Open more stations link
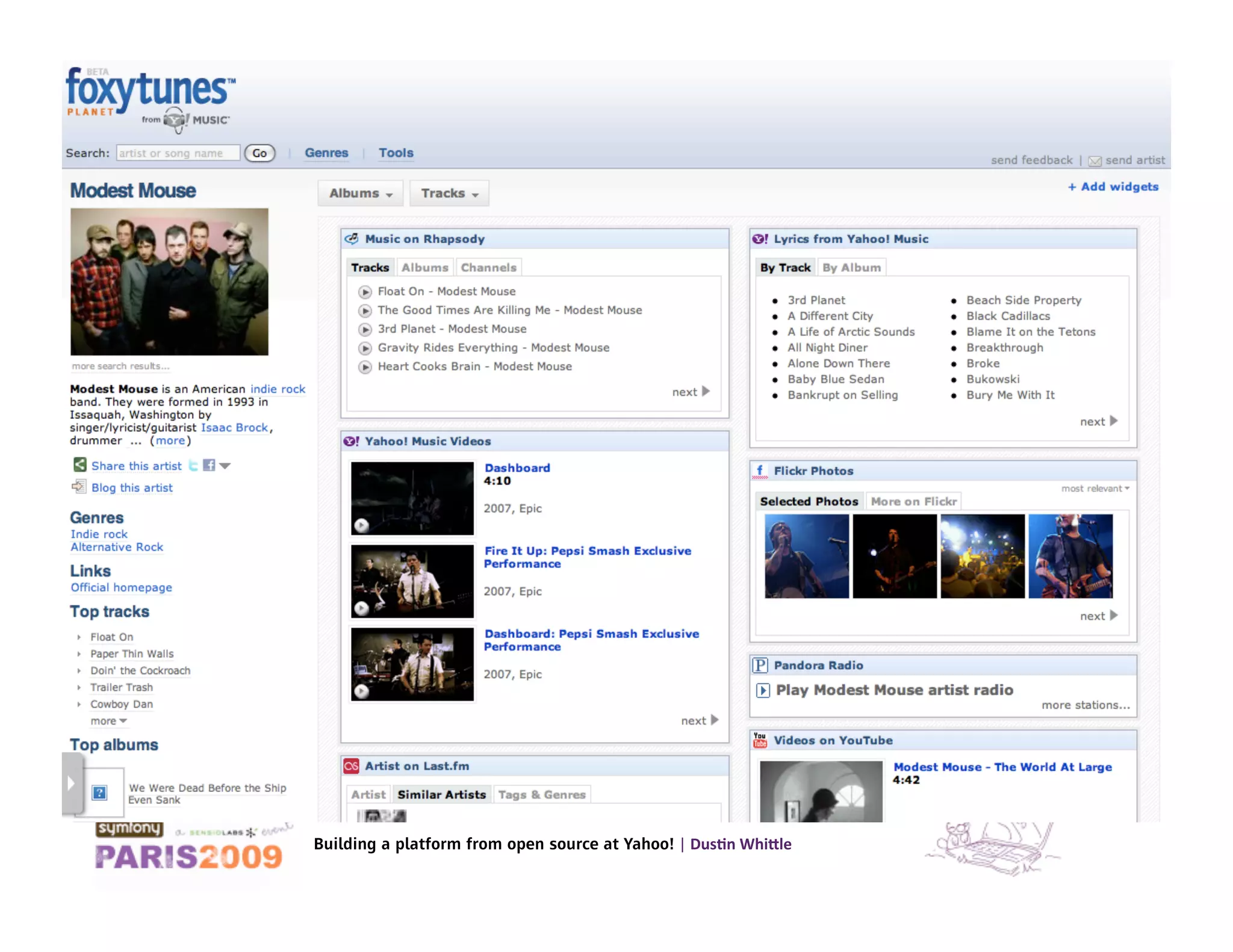Screen dimensions: 1233x952 pyautogui.click(x=1085, y=705)
